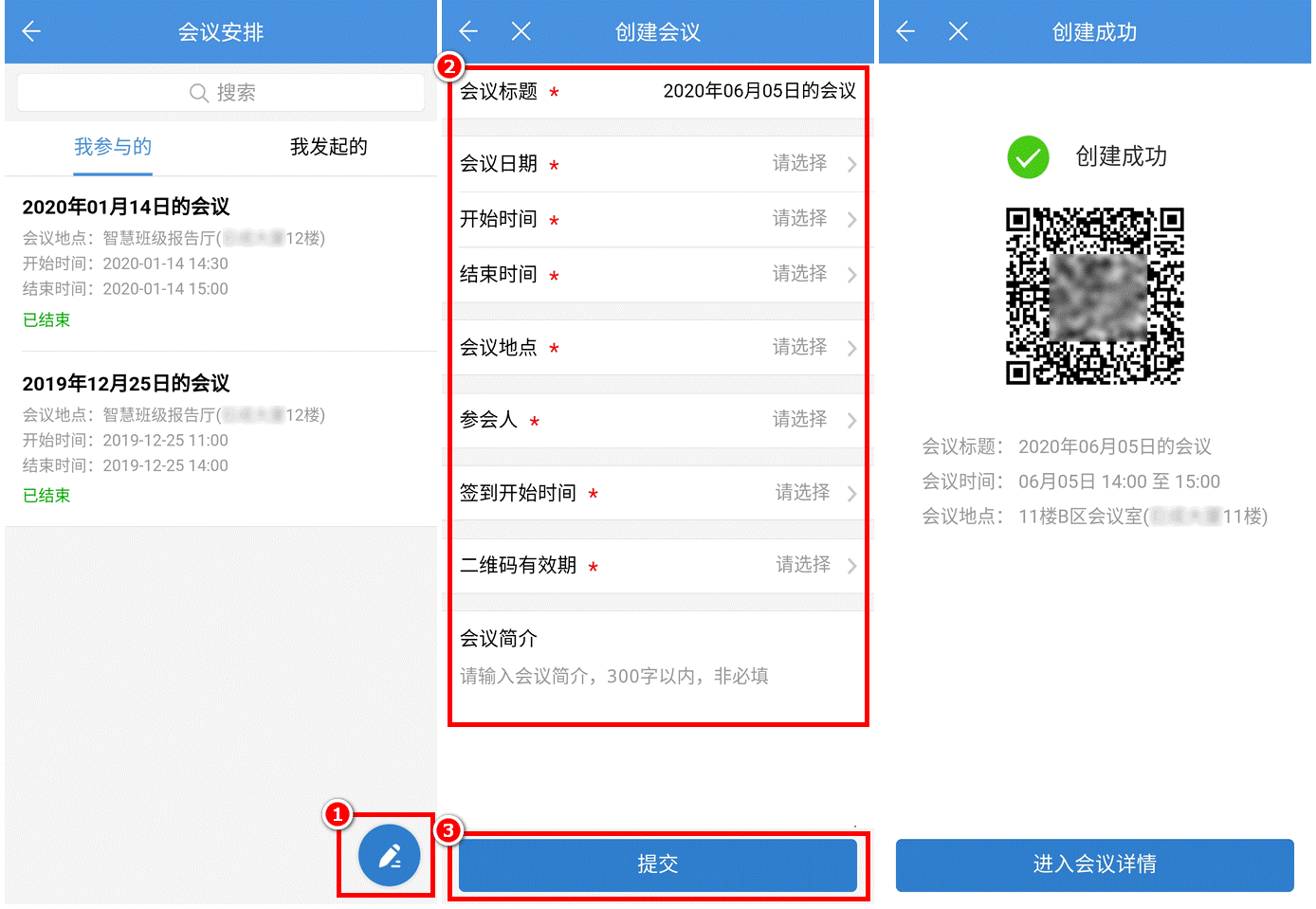Go back from 会议安排 screen

pos(31,32)
